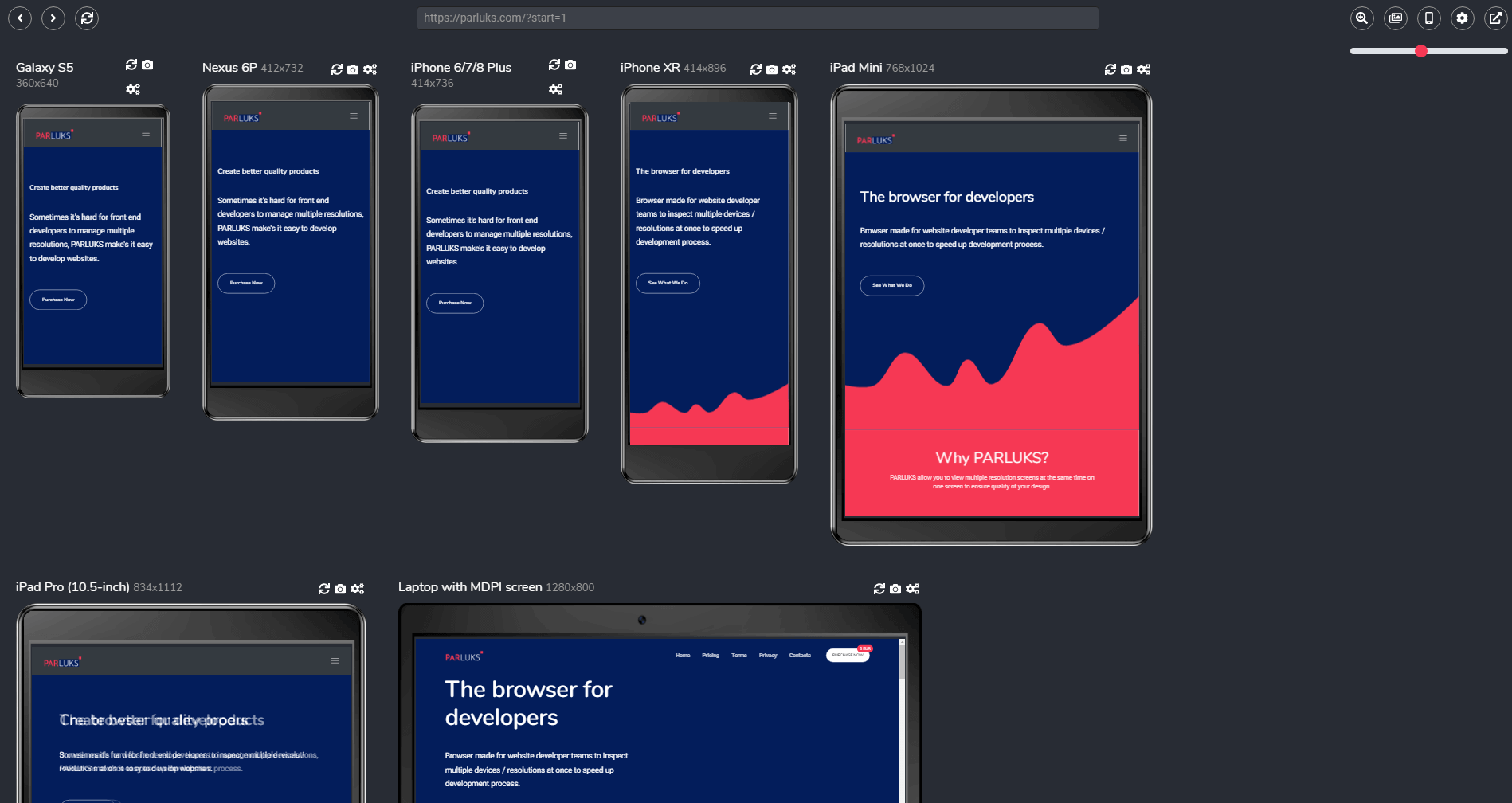Open iPhone XR settings gears
The height and width of the screenshot is (803, 1512).
click(789, 69)
